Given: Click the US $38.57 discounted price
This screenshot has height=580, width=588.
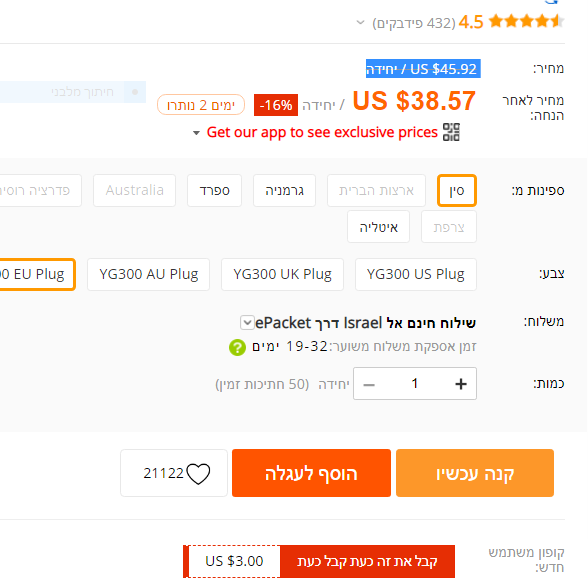Looking at the screenshot, I should (414, 100).
